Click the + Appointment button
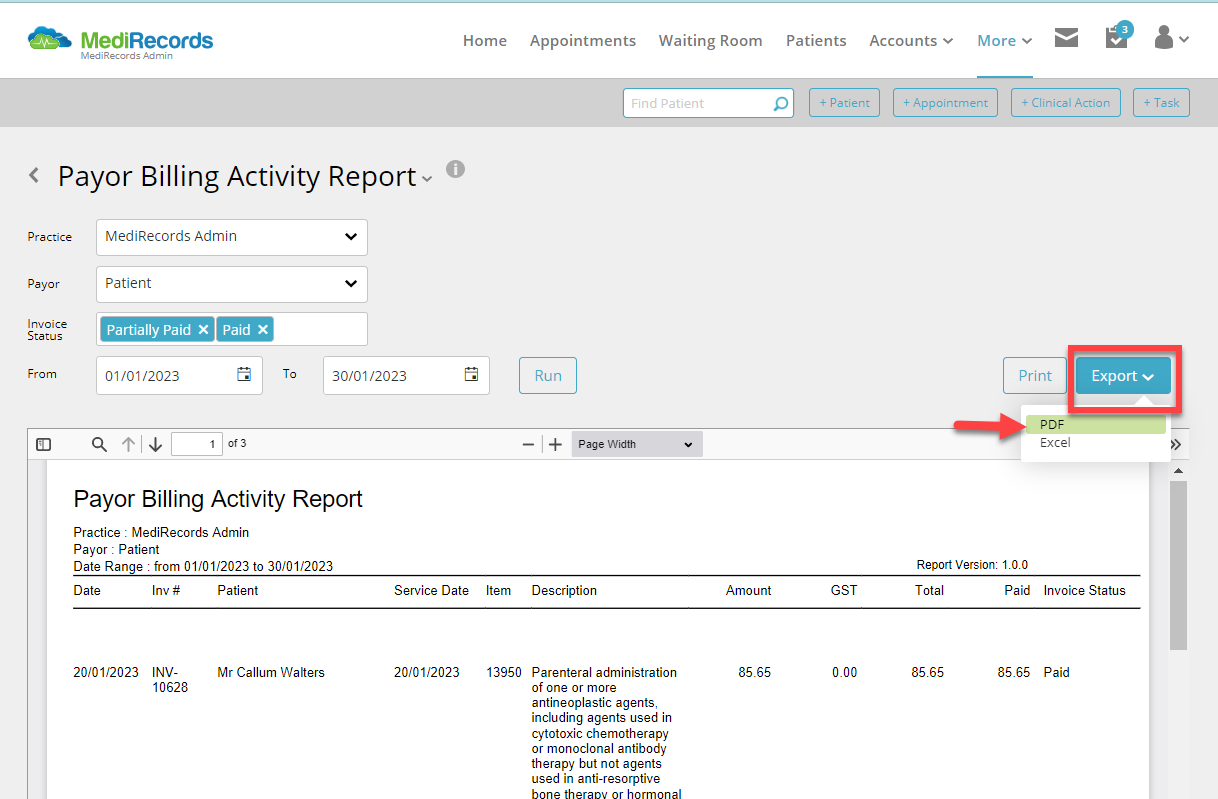 (x=945, y=102)
